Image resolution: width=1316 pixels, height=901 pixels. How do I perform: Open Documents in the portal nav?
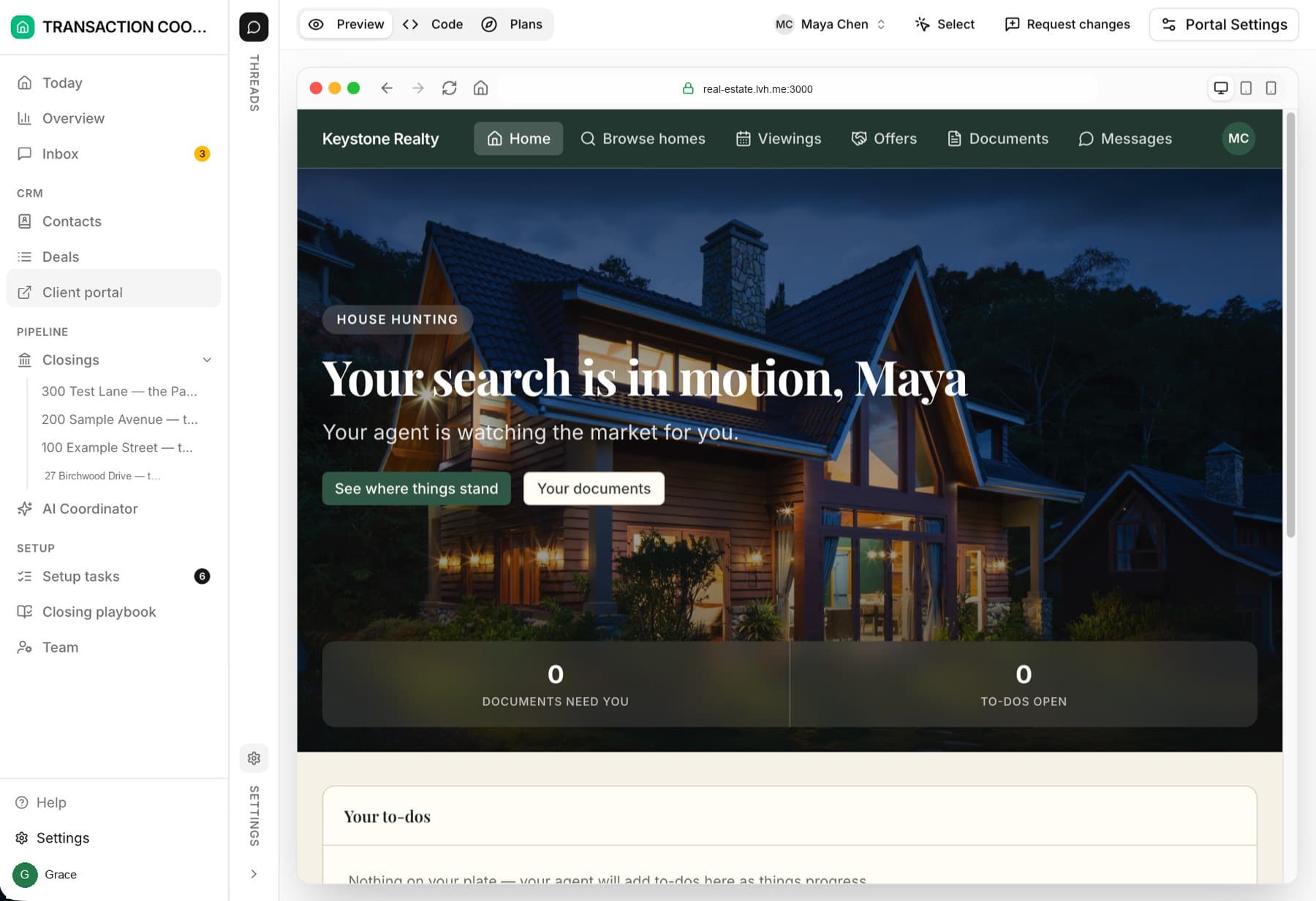pyautogui.click(x=997, y=139)
